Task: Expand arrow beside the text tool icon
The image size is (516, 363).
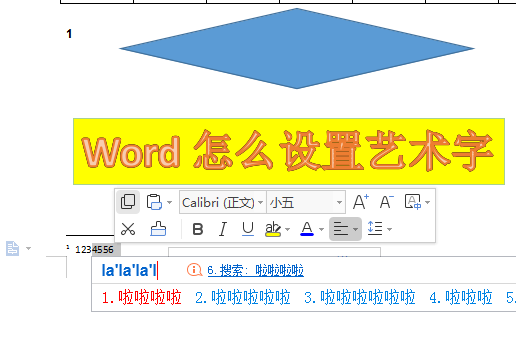Action: [428, 202]
